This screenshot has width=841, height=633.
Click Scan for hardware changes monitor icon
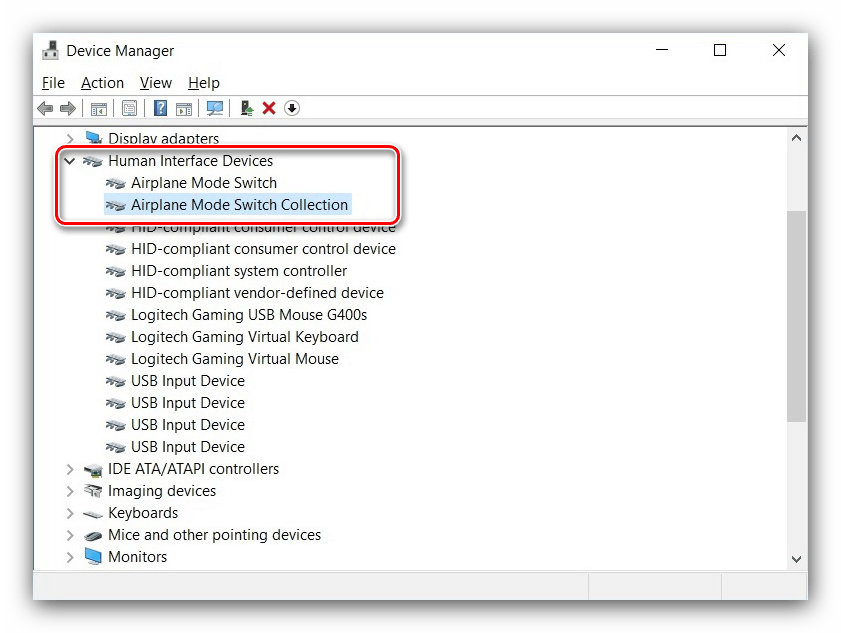(x=215, y=108)
